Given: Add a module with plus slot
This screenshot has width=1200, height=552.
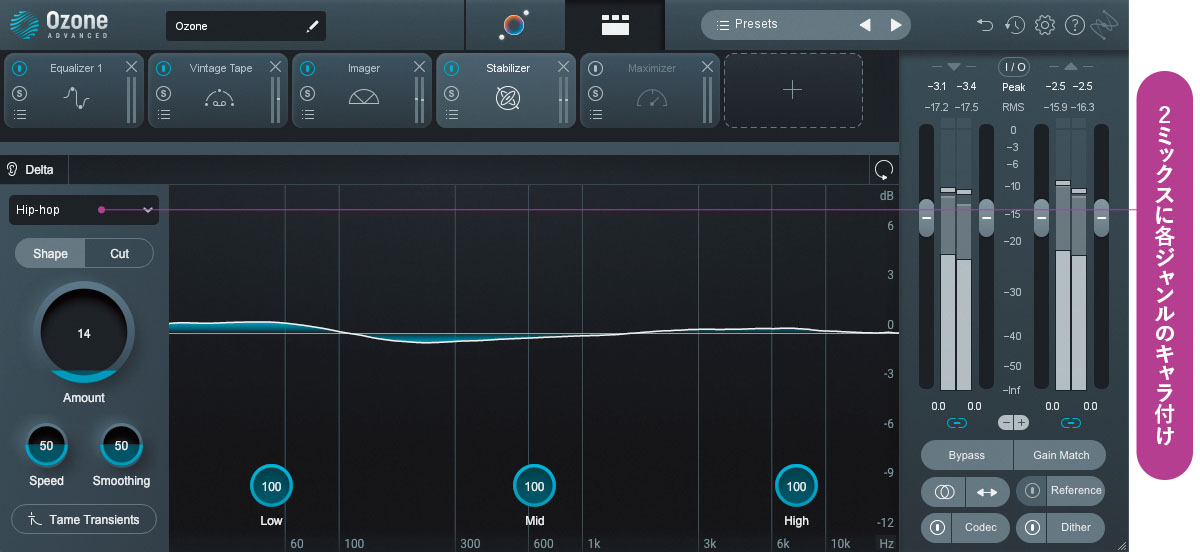Looking at the screenshot, I should pyautogui.click(x=792, y=90).
